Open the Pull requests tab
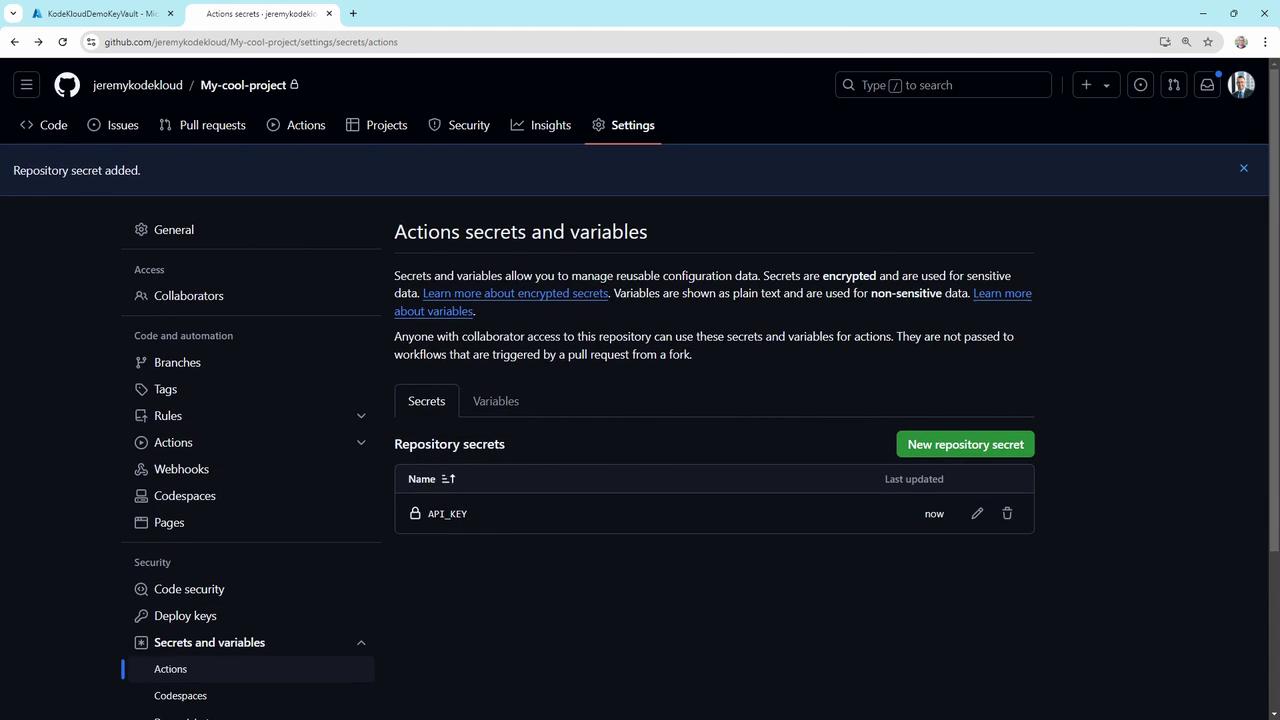The image size is (1280, 720). (203, 125)
